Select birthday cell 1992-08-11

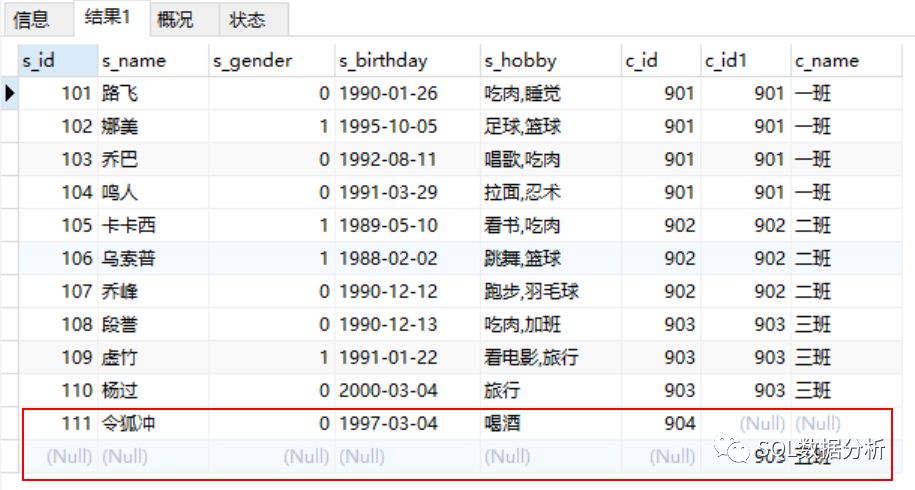(407, 159)
